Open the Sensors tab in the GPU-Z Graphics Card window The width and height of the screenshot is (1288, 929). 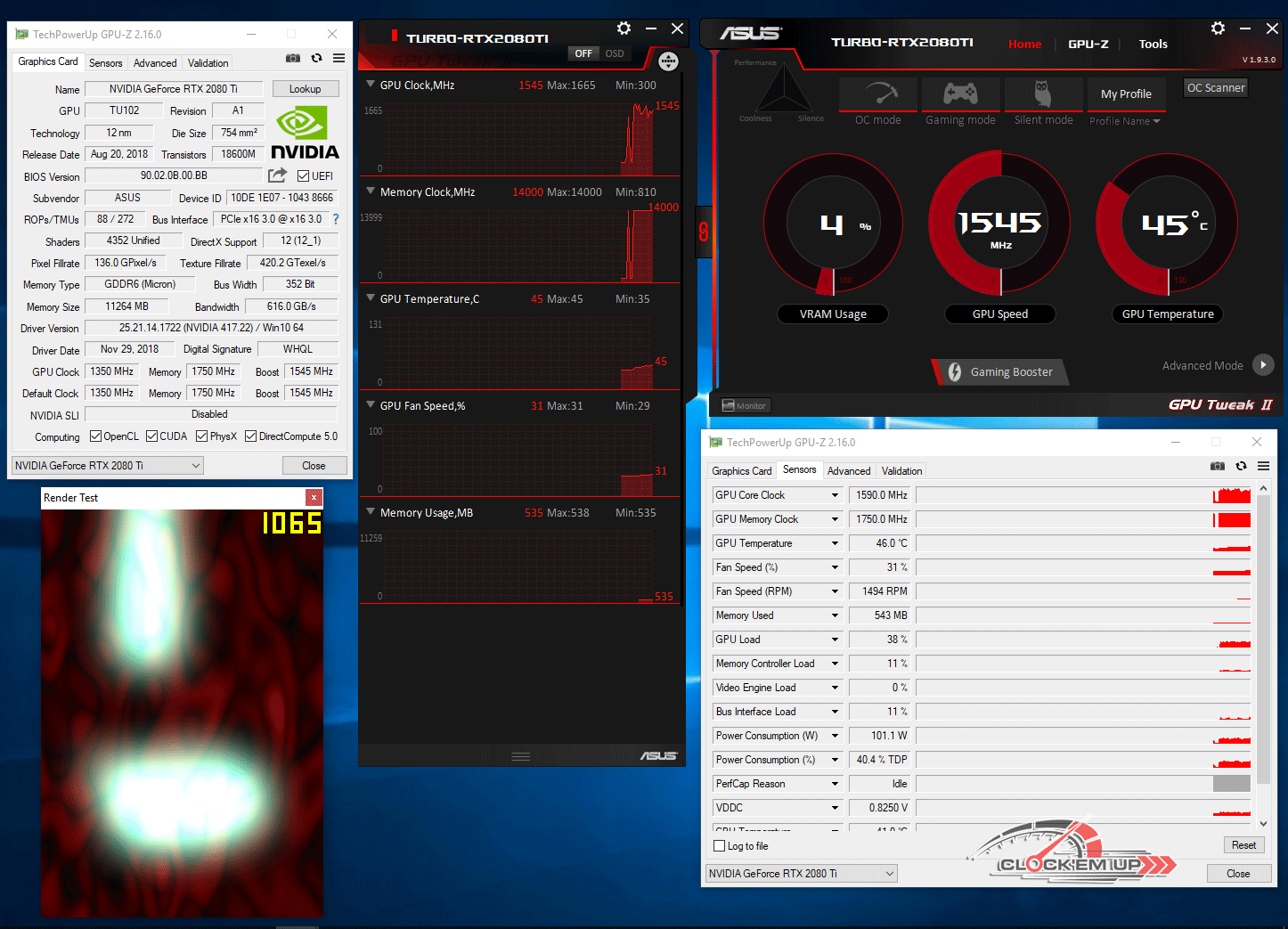[x=105, y=63]
